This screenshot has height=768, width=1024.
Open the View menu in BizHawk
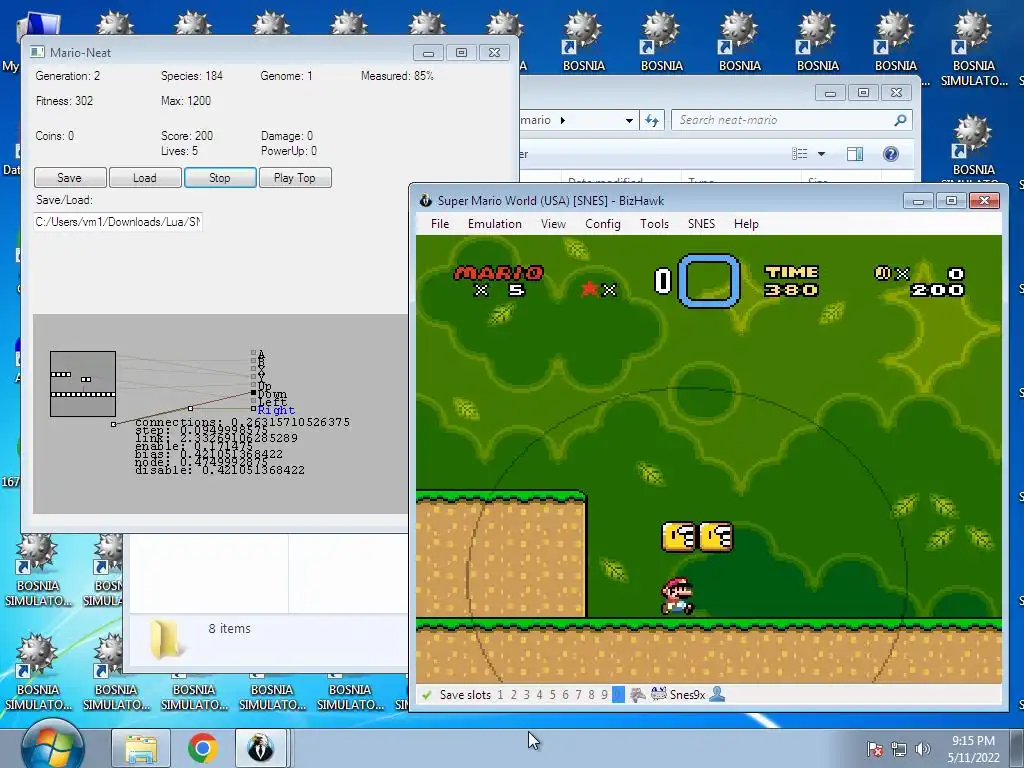click(x=552, y=224)
